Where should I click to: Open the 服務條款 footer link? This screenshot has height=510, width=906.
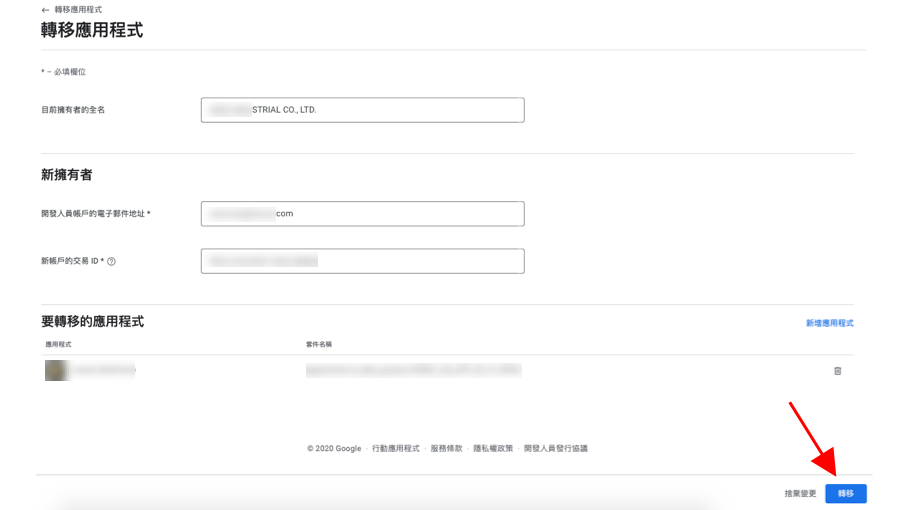point(446,449)
